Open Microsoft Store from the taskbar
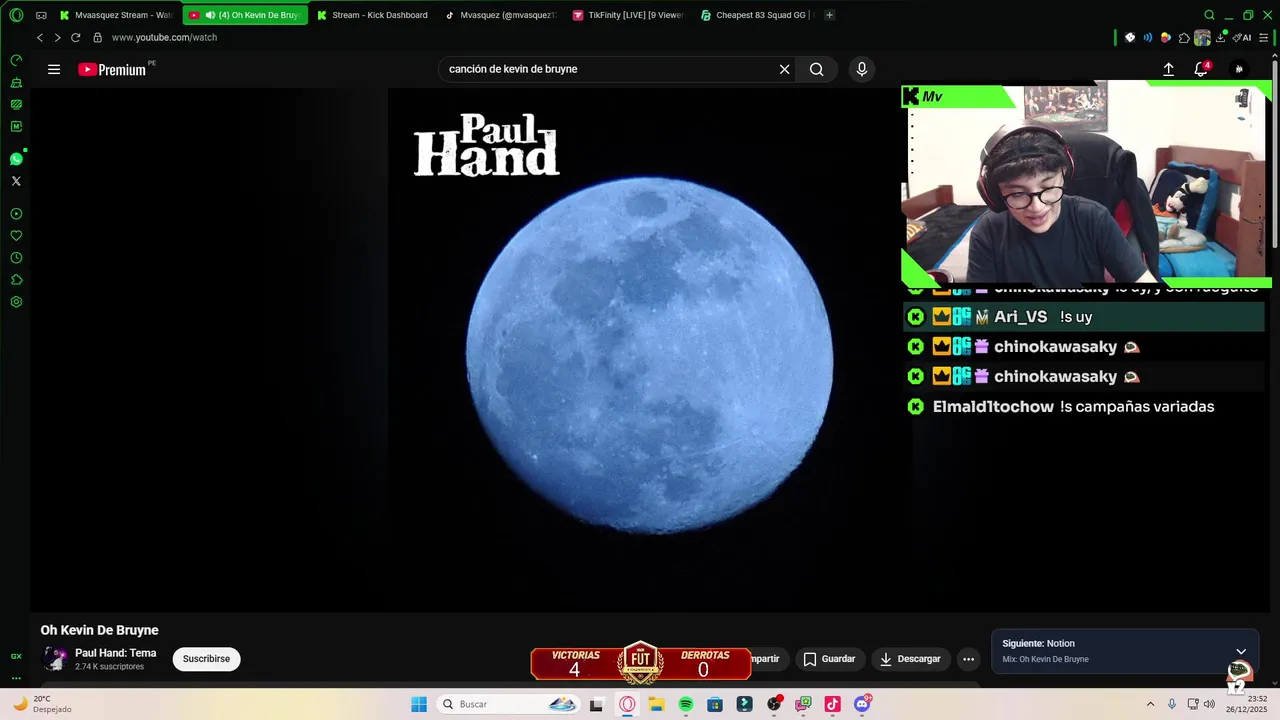This screenshot has height=720, width=1280. [x=715, y=704]
